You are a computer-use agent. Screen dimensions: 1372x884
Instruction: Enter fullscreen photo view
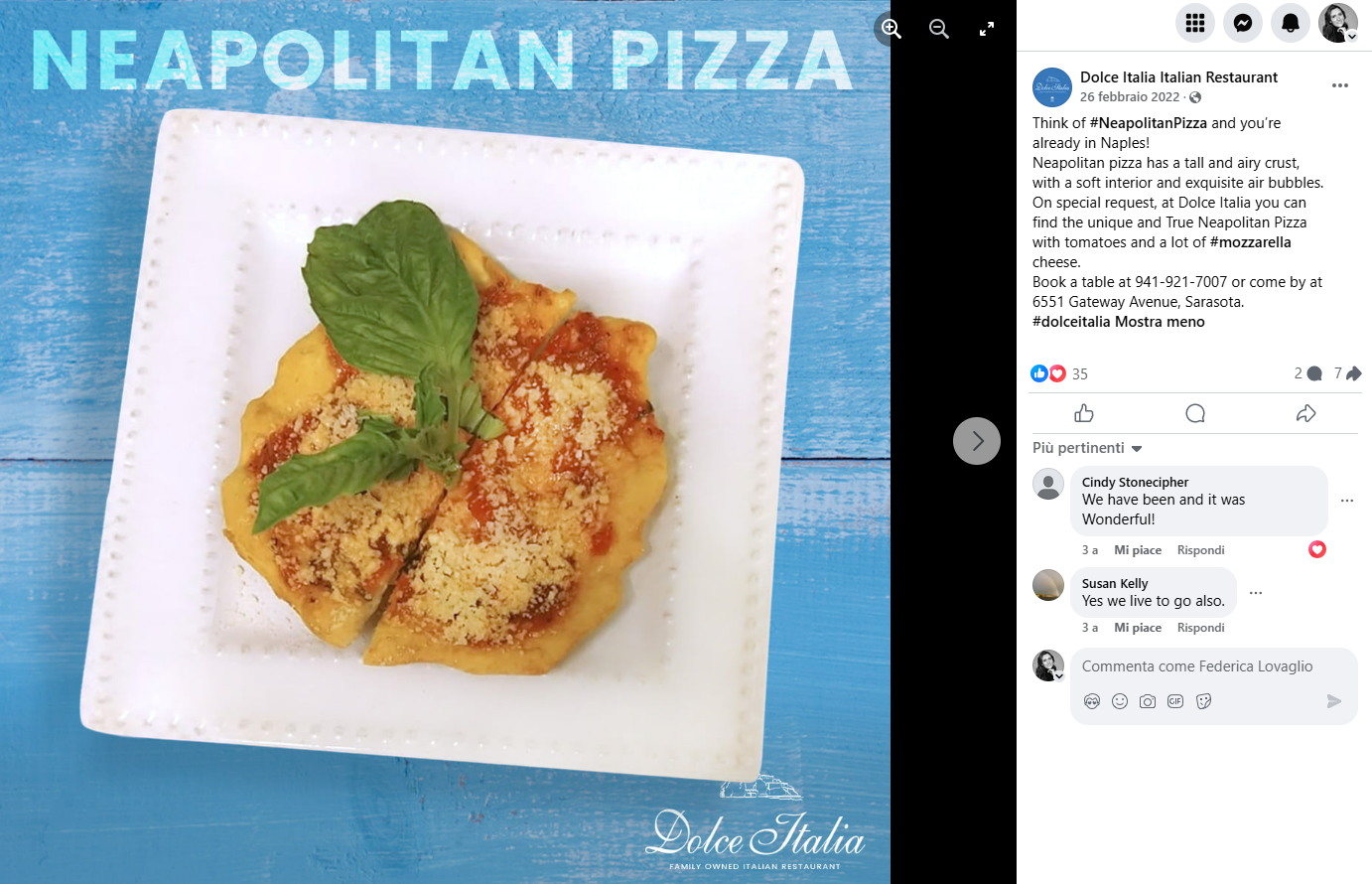[x=987, y=29]
